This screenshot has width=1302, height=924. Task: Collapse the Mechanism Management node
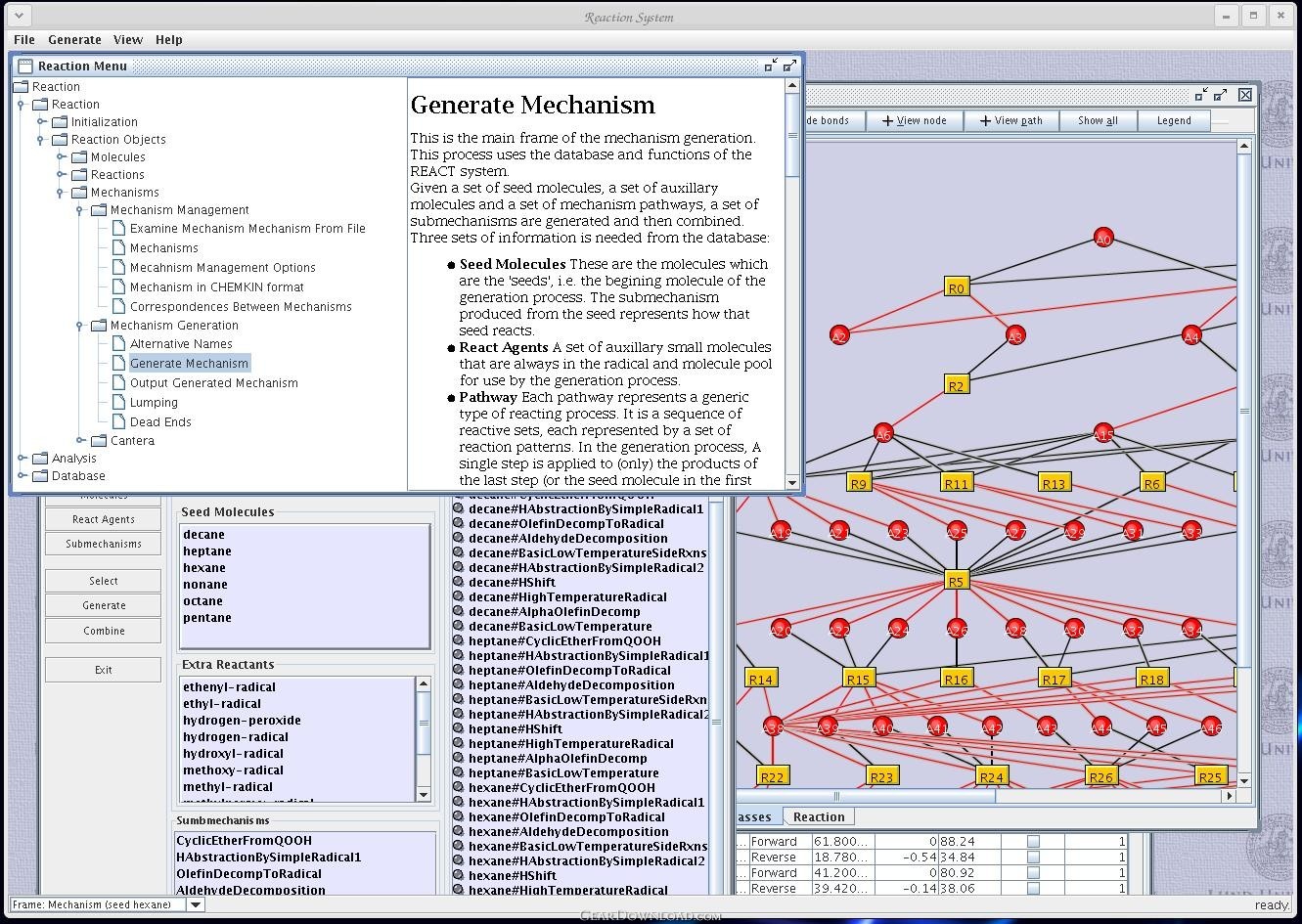(x=80, y=210)
